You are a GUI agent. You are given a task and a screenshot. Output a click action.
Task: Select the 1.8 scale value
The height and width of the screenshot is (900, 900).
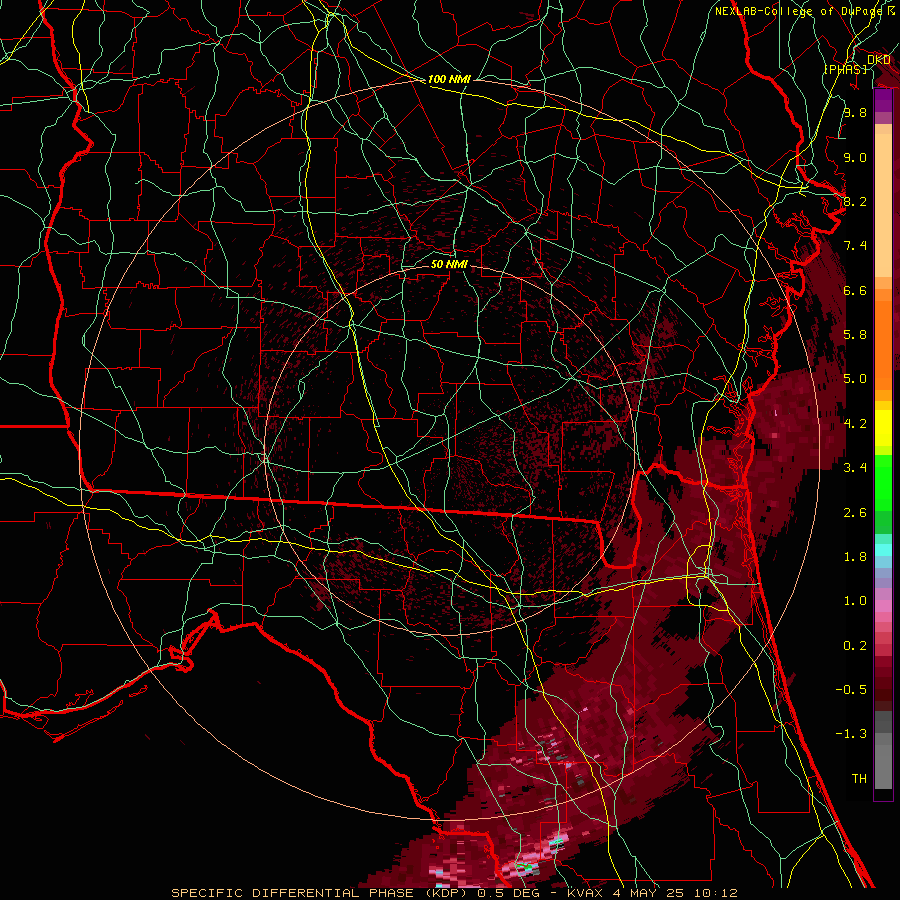[855, 557]
